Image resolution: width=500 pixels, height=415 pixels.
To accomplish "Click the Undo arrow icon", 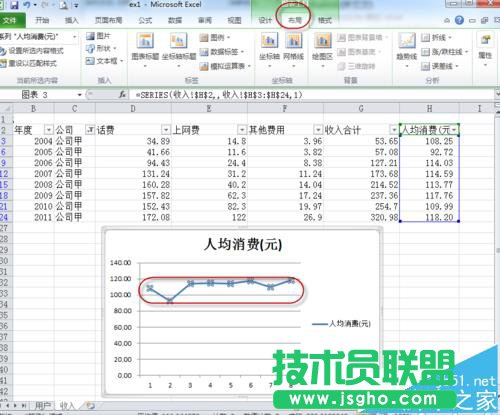I will coord(27,5).
